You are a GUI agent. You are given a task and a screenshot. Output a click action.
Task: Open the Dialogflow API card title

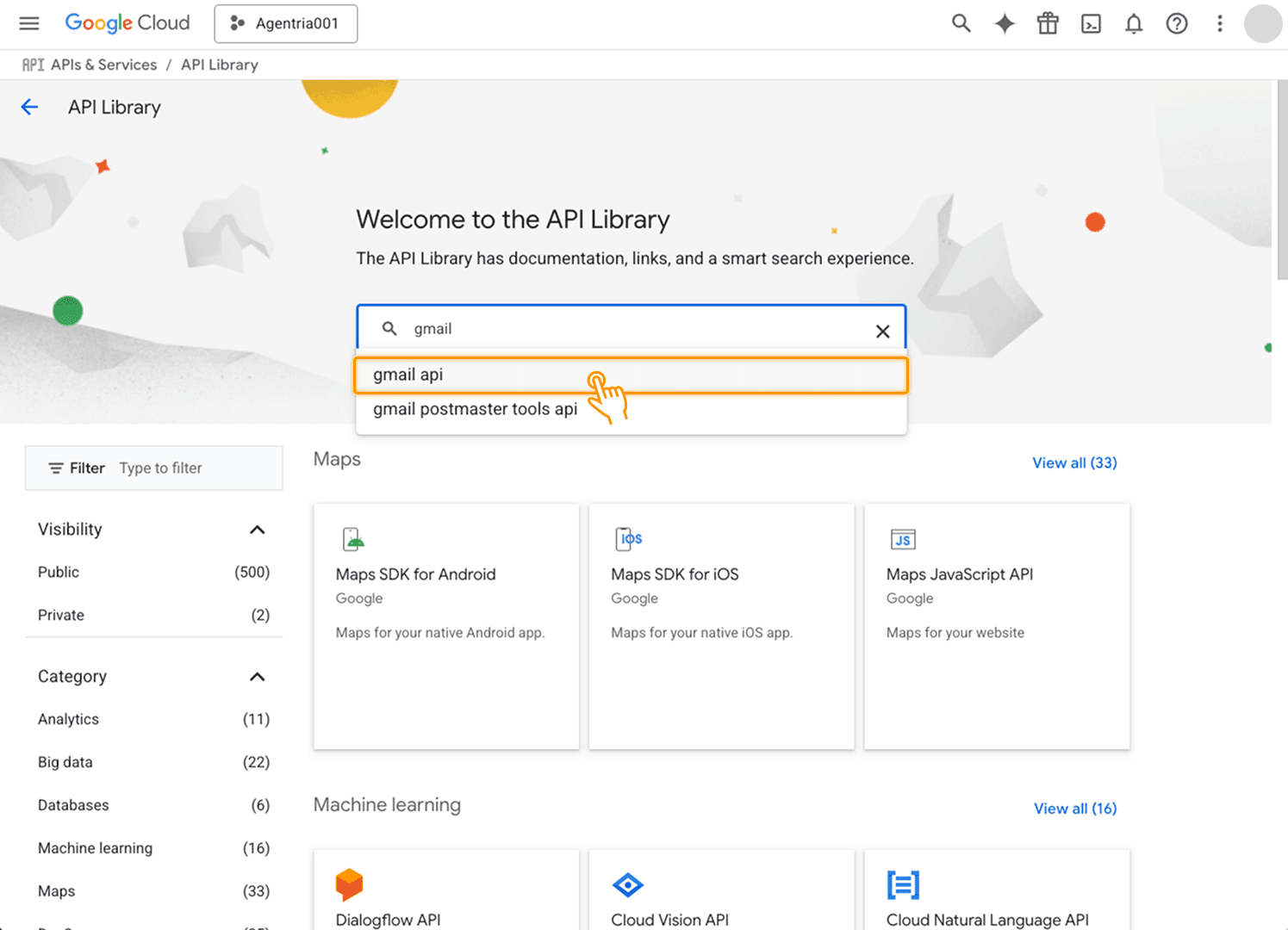(x=388, y=920)
